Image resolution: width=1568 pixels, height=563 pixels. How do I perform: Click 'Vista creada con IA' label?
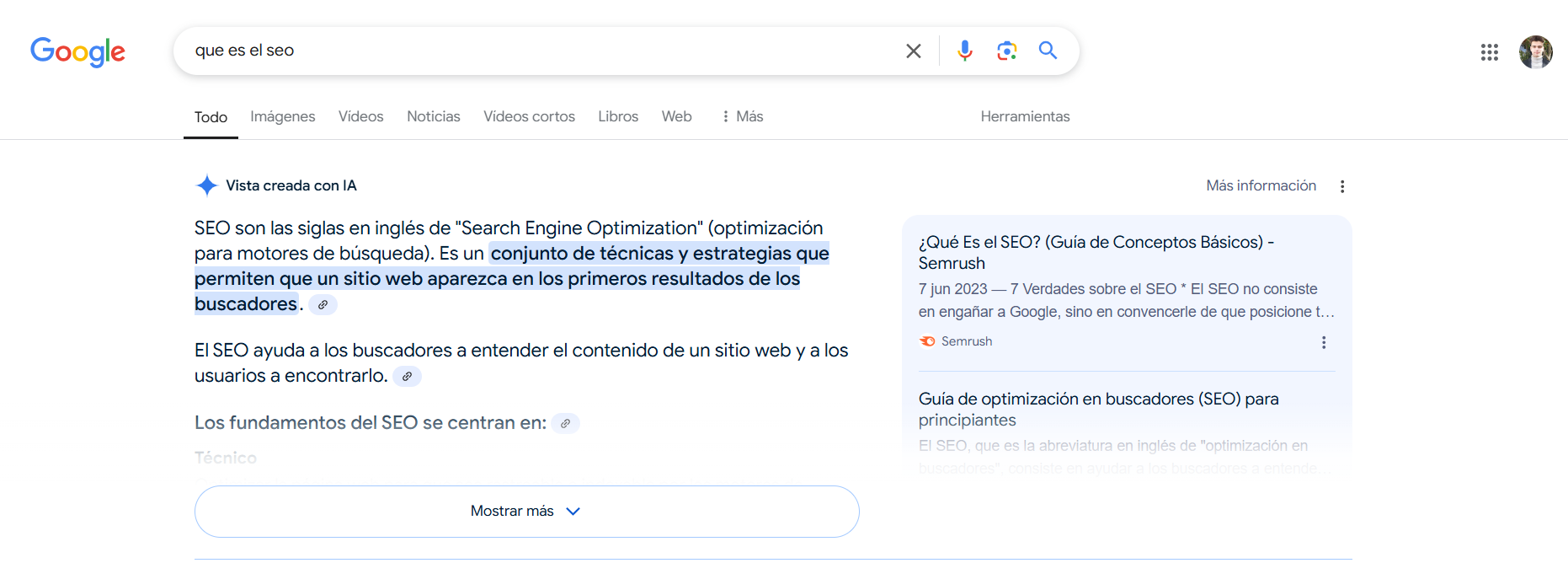(291, 185)
